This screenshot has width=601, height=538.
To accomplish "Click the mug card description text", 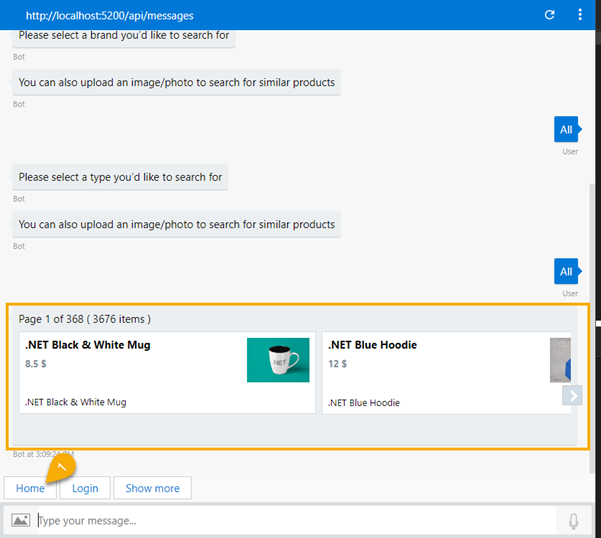I will [x=76, y=402].
